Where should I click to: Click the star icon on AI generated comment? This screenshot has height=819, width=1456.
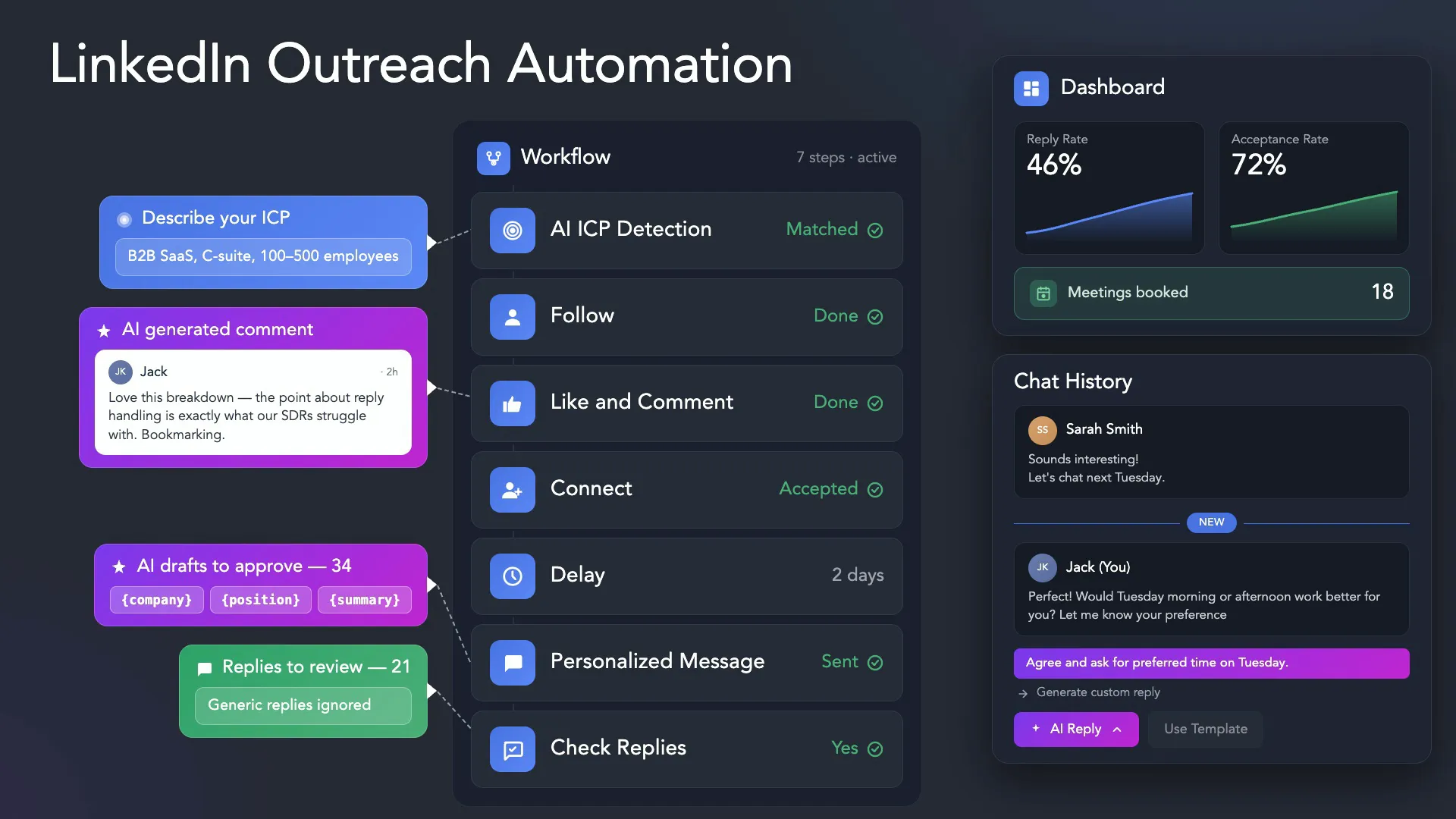pos(104,331)
